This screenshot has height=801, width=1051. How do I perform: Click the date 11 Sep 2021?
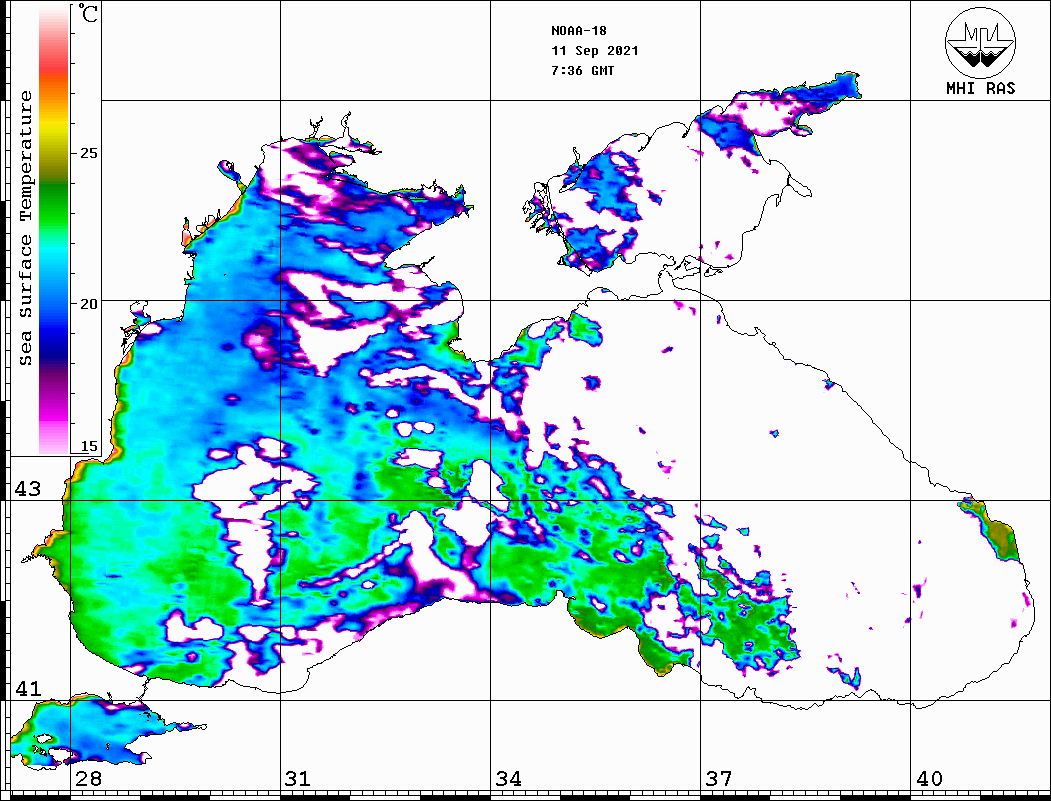[x=594, y=51]
